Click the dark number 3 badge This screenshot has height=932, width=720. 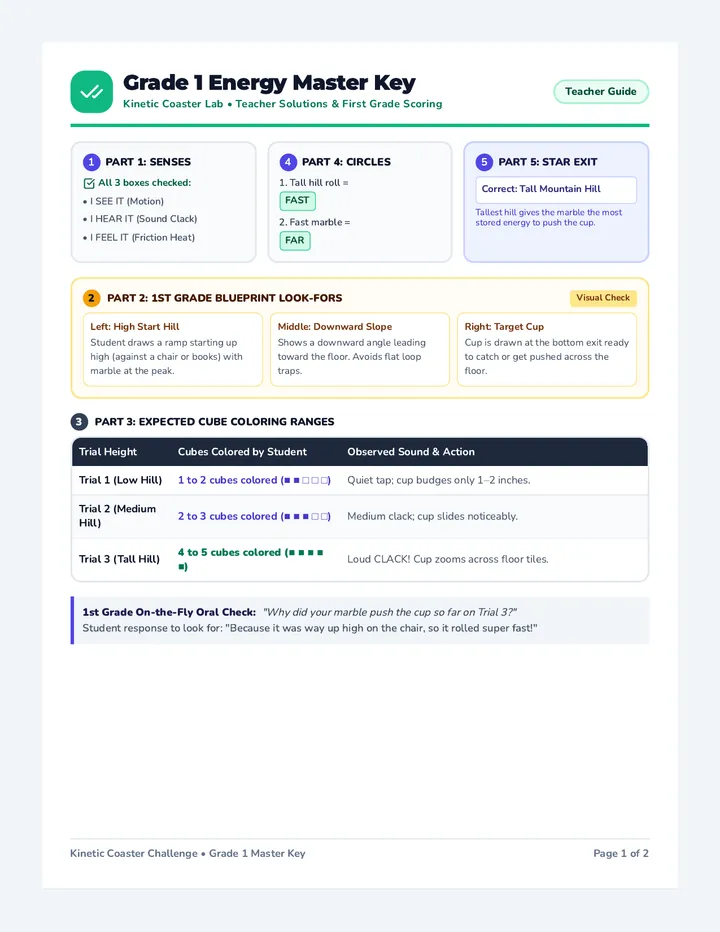coord(79,421)
